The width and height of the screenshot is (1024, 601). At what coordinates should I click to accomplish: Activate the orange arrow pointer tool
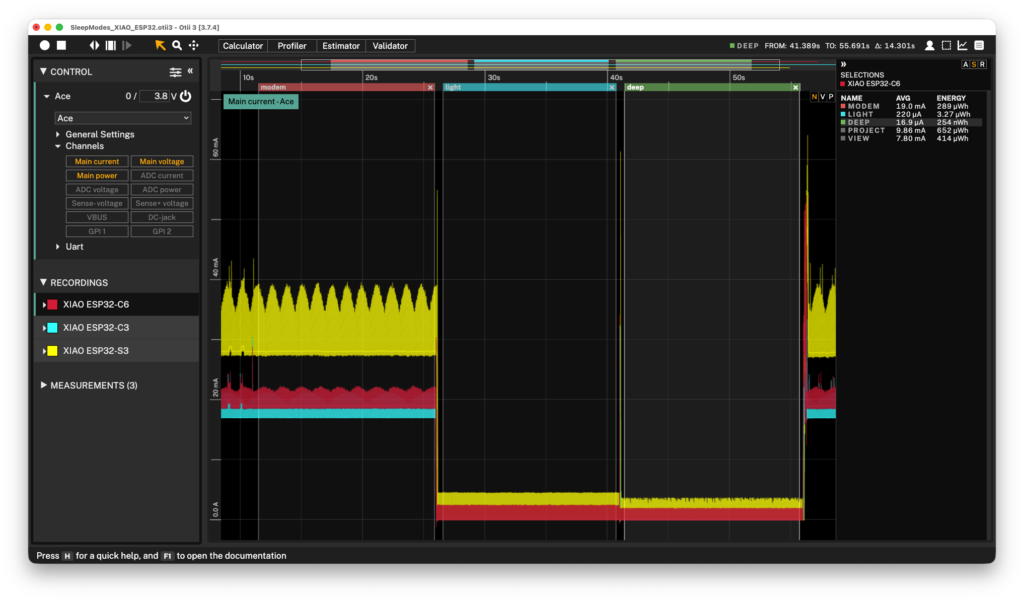pyautogui.click(x=160, y=45)
